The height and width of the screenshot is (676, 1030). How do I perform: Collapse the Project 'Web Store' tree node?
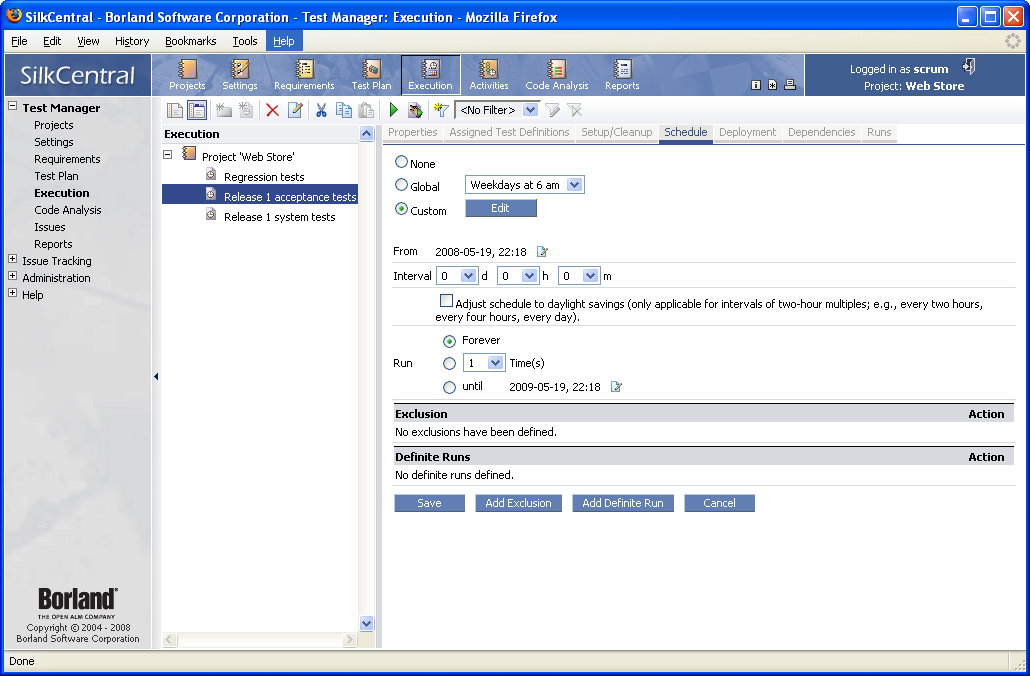coord(168,155)
